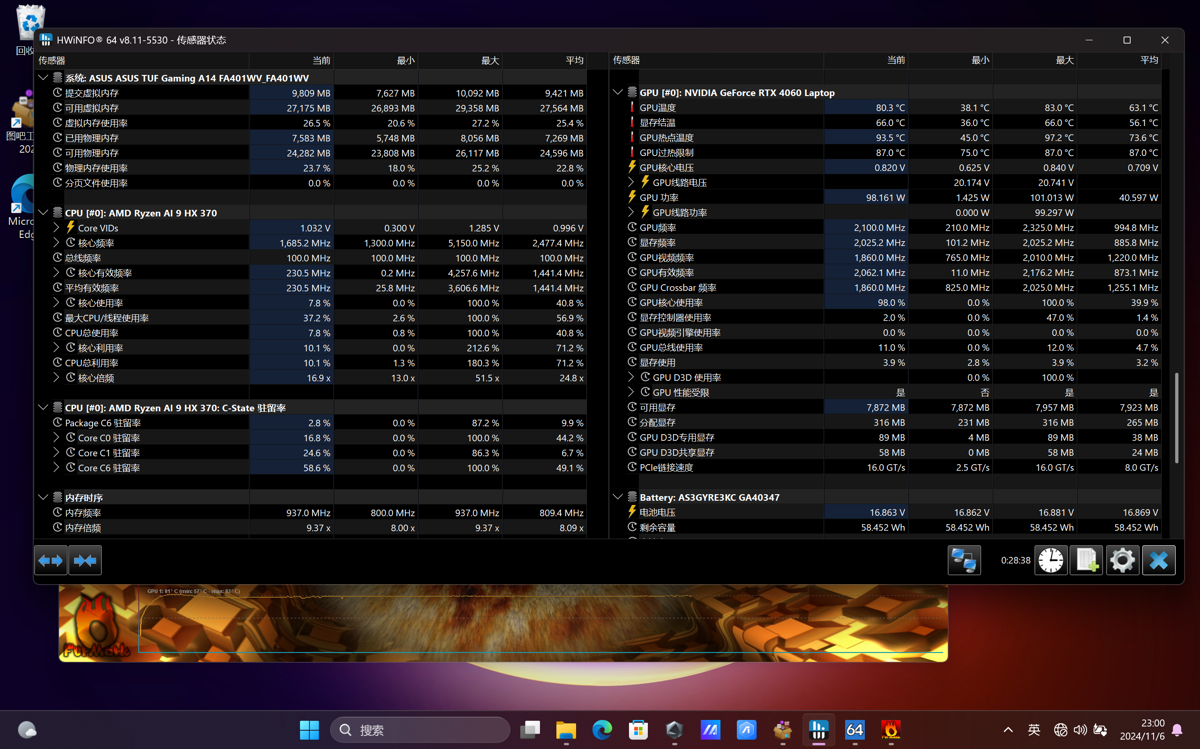The image size is (1200, 749).
Task: Close sensors with the blue X button
Action: (x=1159, y=561)
